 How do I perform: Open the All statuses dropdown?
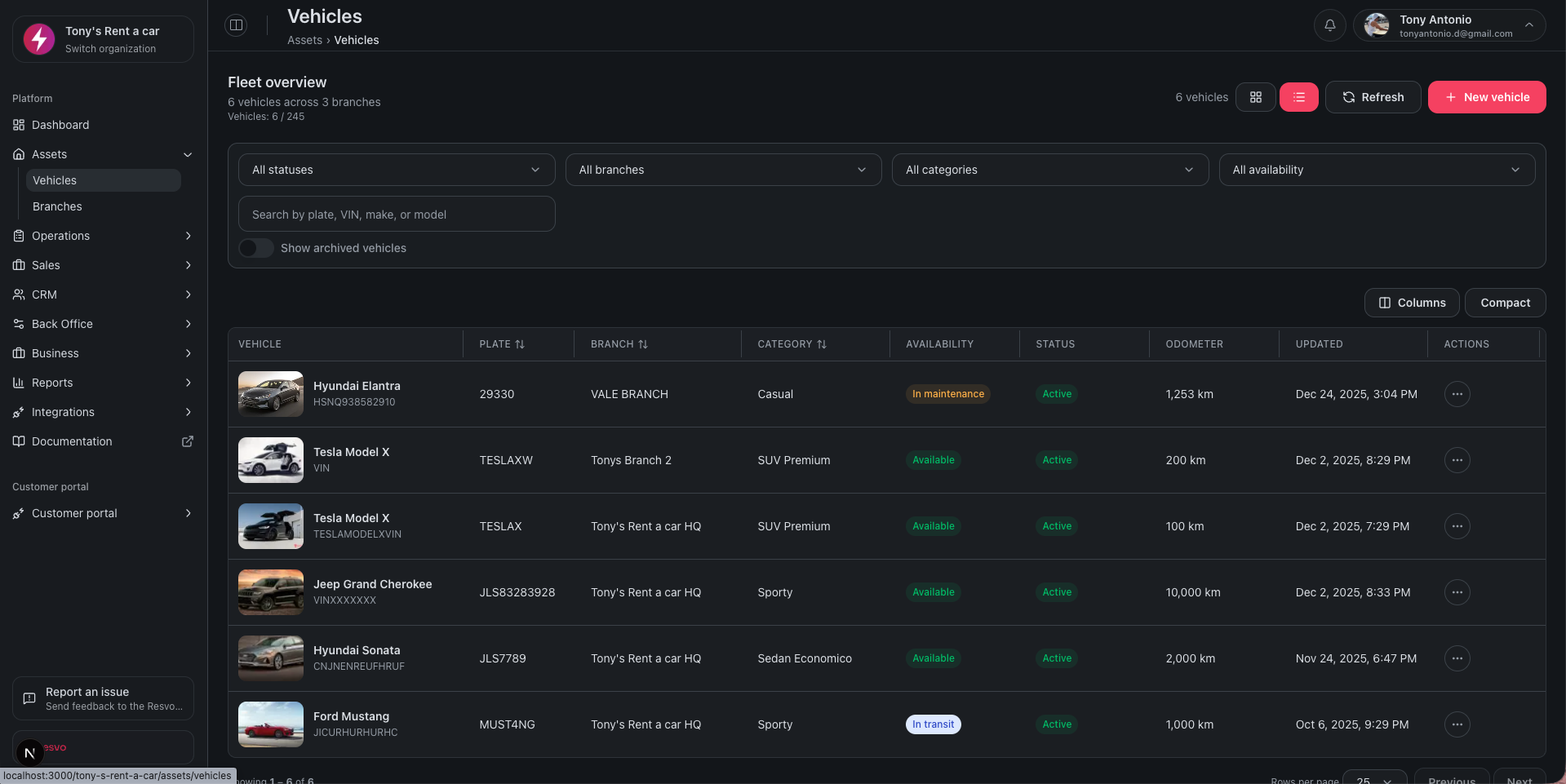tap(396, 170)
